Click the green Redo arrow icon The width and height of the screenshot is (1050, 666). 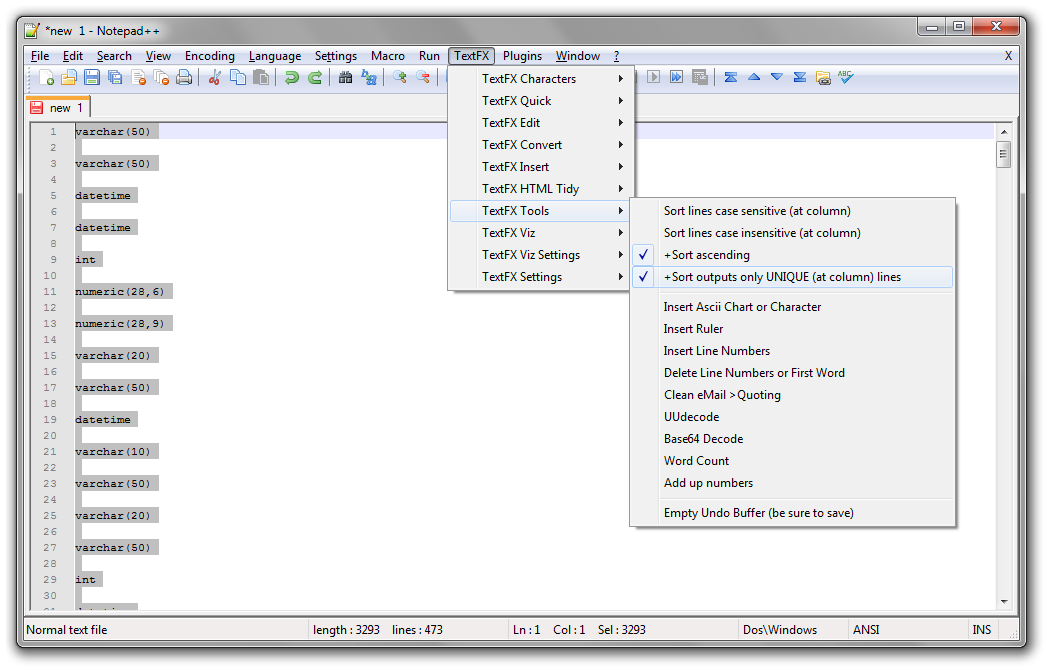[x=315, y=78]
